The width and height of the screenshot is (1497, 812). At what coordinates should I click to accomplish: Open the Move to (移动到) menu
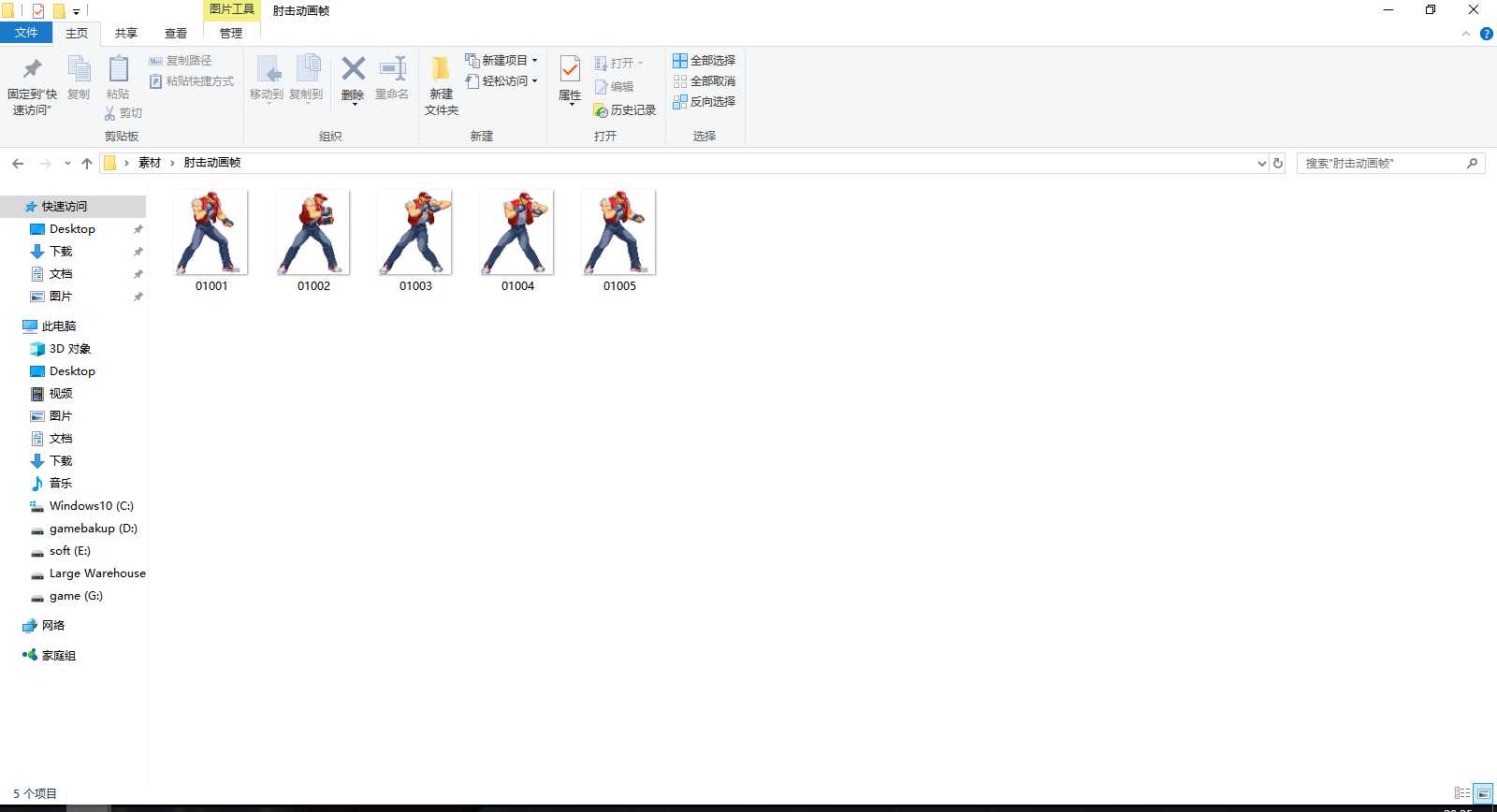click(267, 80)
